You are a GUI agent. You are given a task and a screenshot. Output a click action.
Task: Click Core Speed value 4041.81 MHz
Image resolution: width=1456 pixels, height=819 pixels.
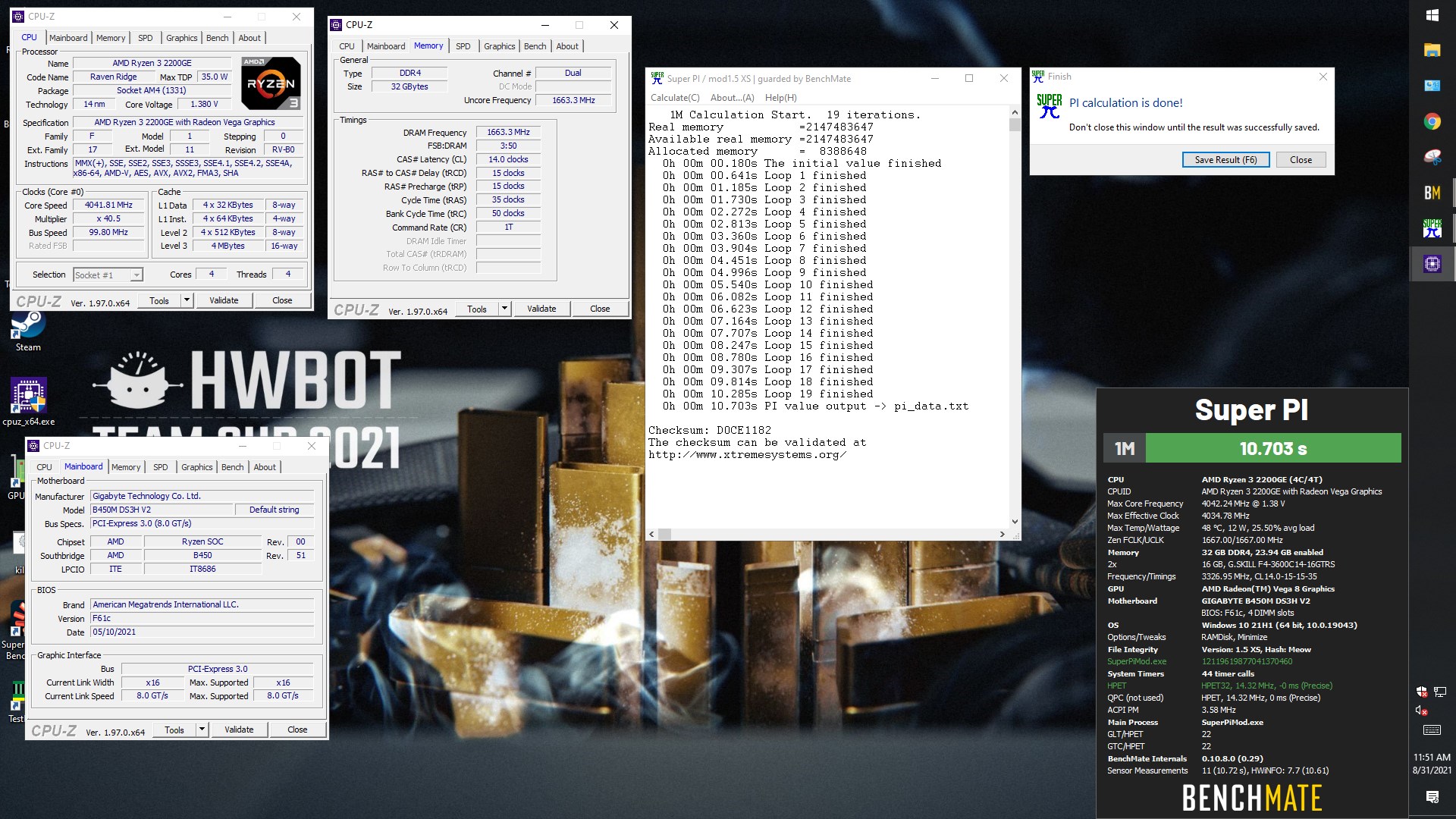tap(108, 205)
